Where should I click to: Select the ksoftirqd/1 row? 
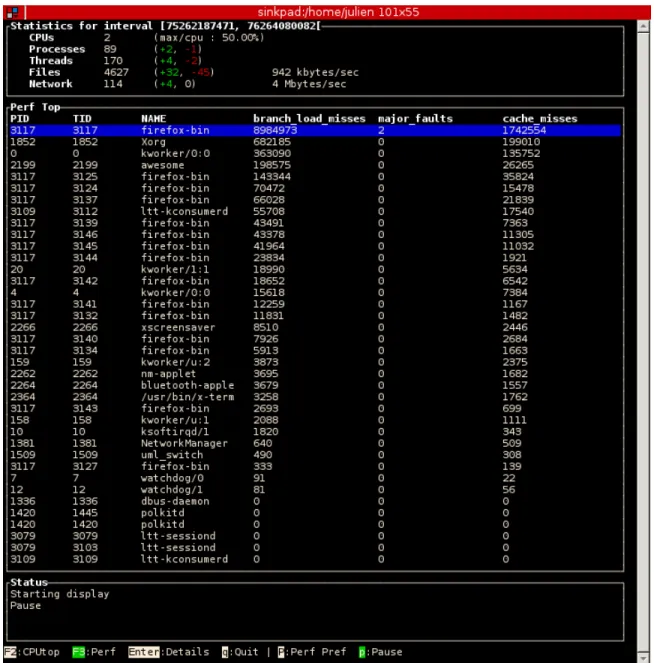coord(315,432)
